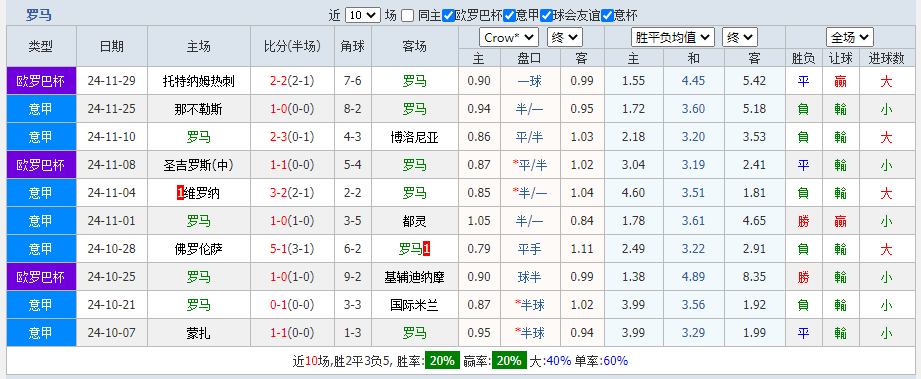Open the 国际米兰 team link
Viewport: 921px width, 379px height.
(415, 305)
